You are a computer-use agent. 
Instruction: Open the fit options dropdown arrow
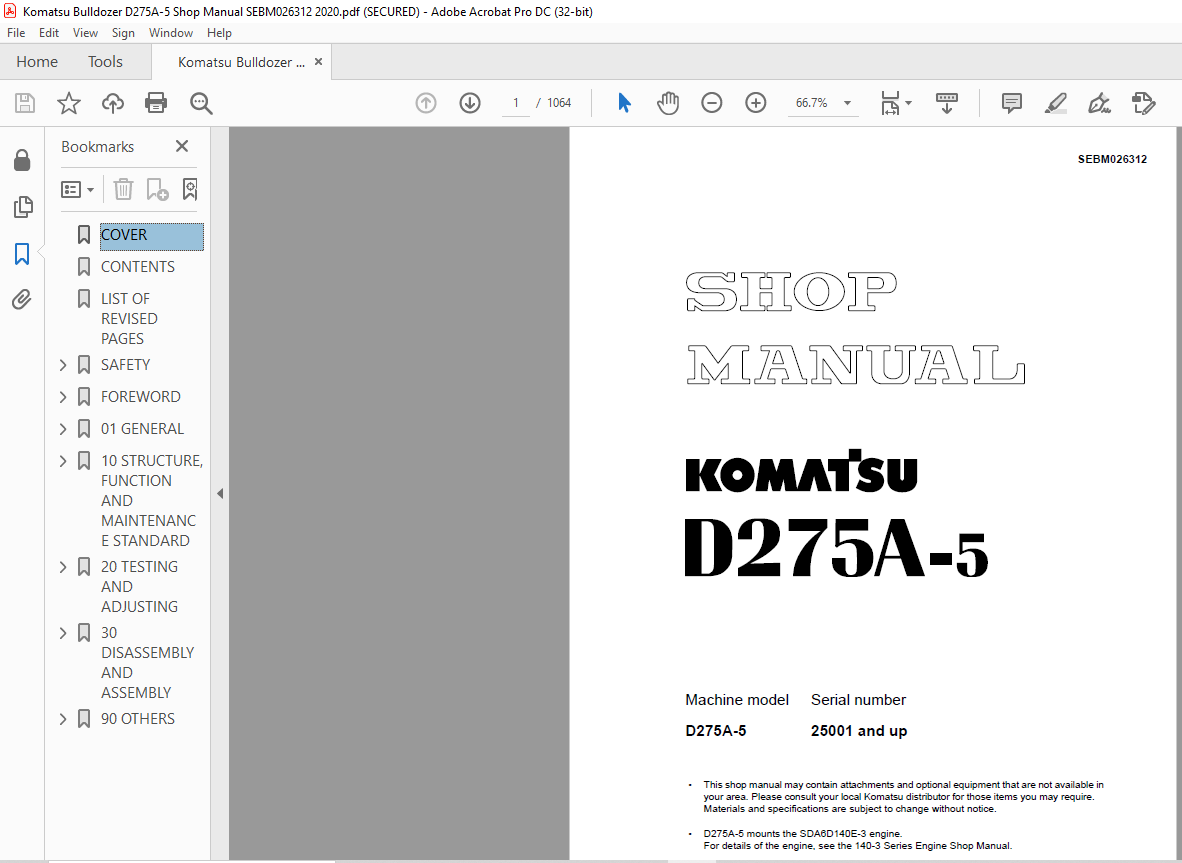[908, 103]
